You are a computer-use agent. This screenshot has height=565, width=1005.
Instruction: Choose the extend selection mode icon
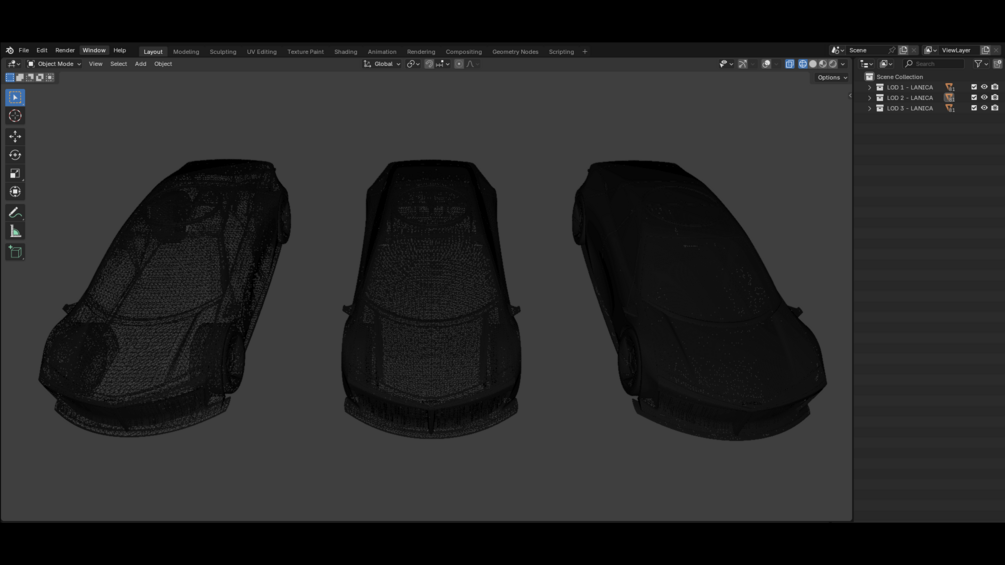20,78
